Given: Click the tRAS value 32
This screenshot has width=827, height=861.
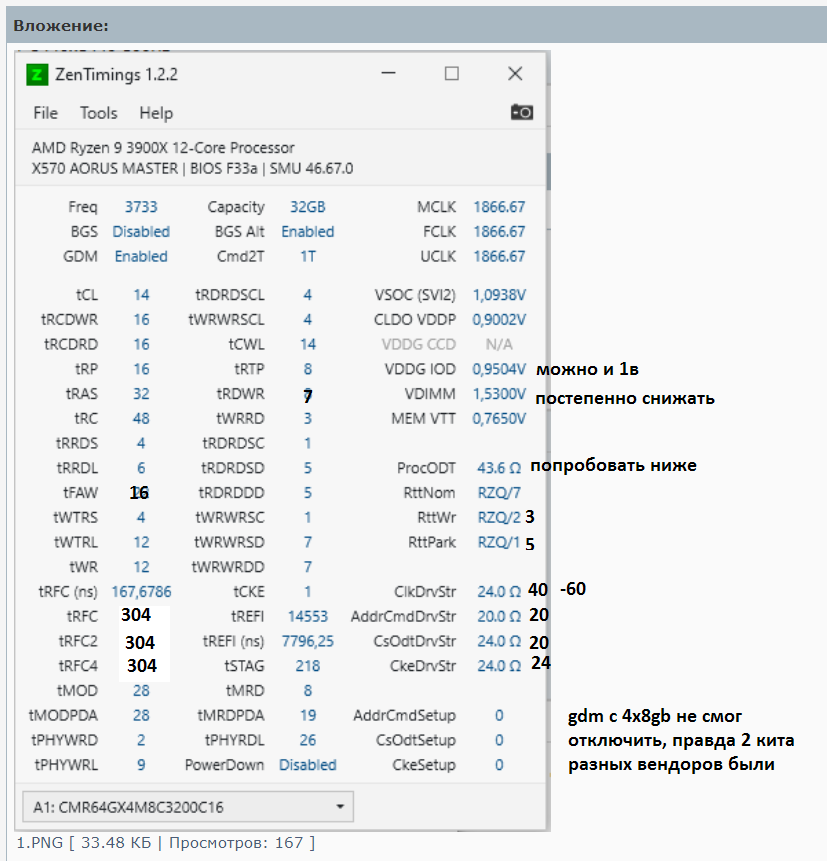Looking at the screenshot, I should [x=141, y=394].
